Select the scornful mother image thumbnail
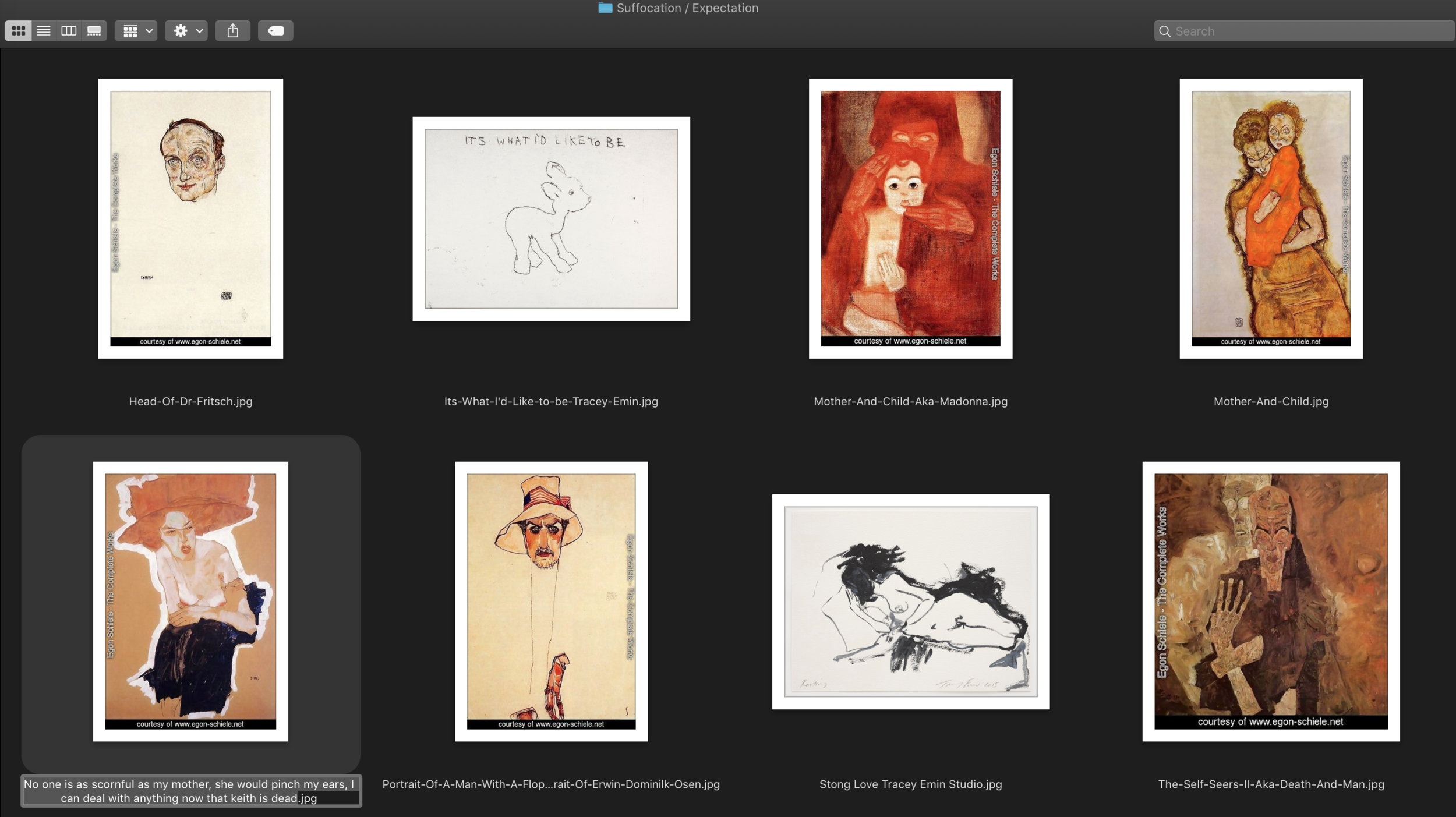 click(190, 601)
